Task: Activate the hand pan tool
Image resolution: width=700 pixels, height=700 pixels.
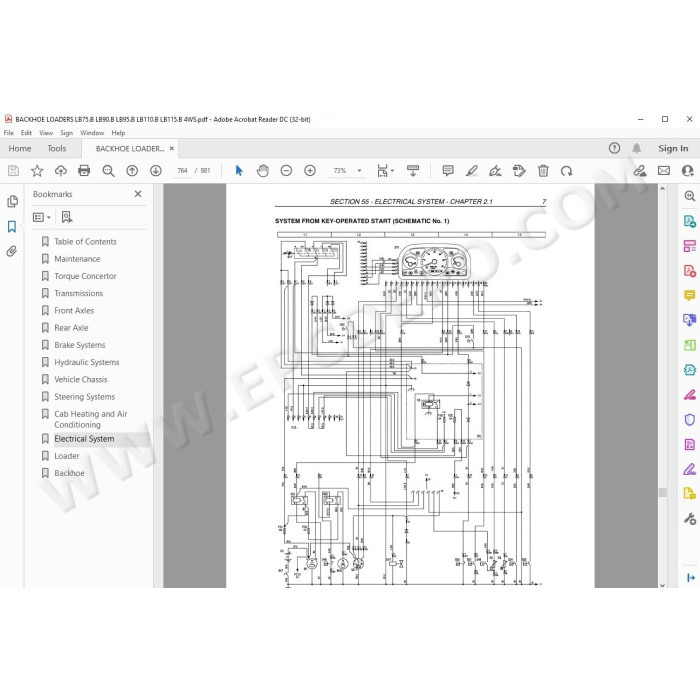Action: click(263, 171)
